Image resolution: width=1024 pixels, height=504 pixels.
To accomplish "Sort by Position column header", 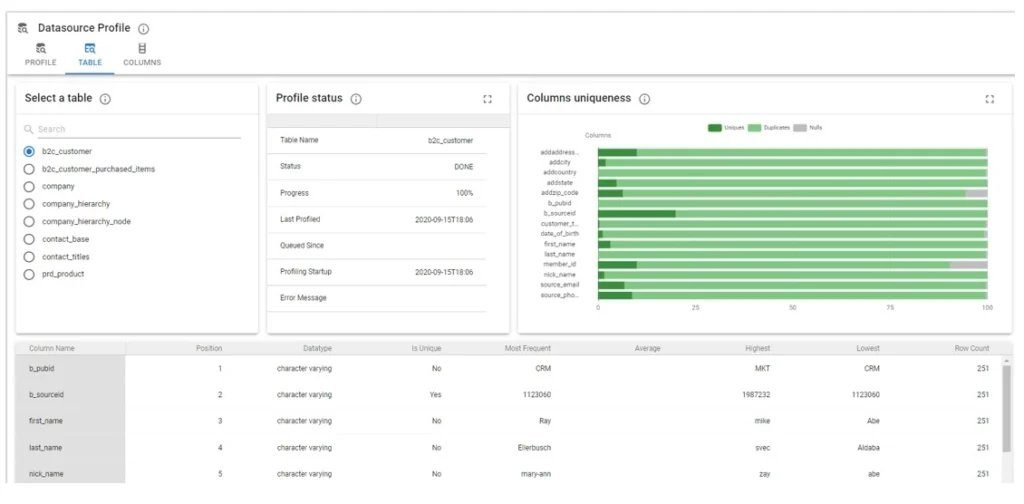I will [x=209, y=349].
